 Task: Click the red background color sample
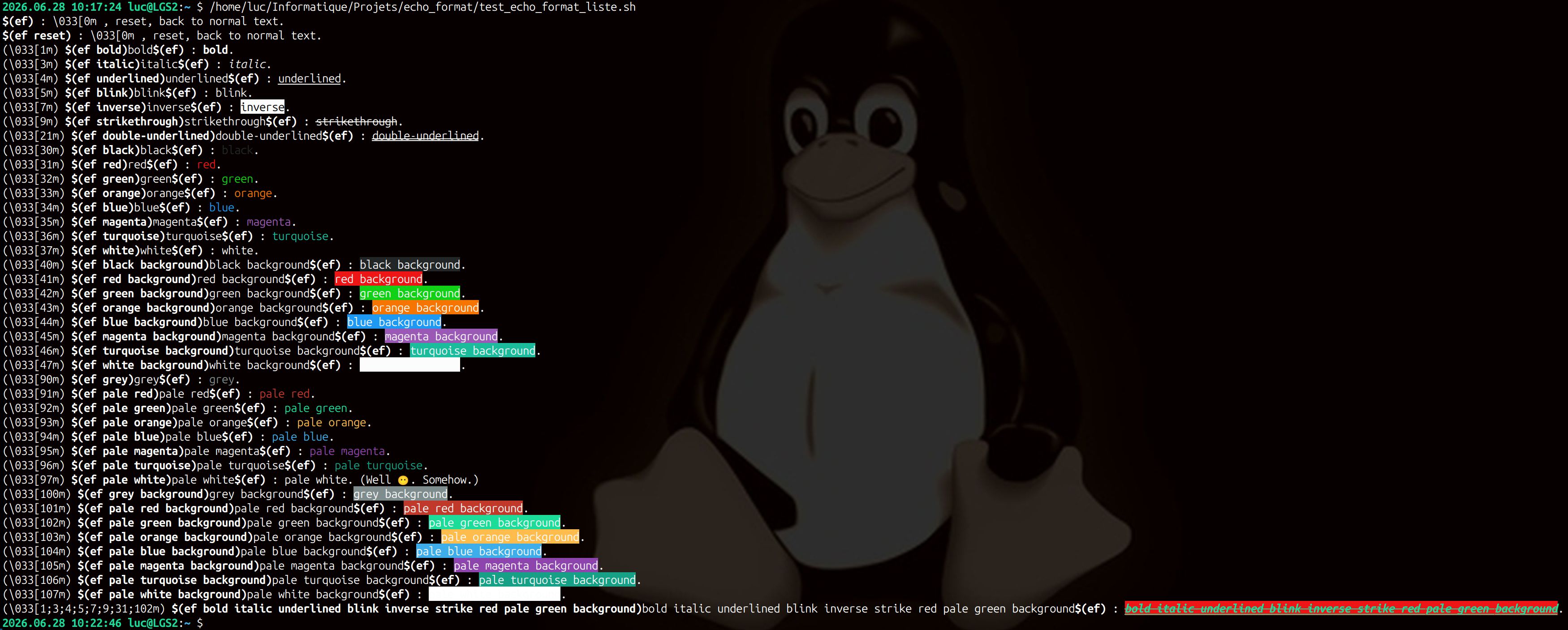[379, 279]
